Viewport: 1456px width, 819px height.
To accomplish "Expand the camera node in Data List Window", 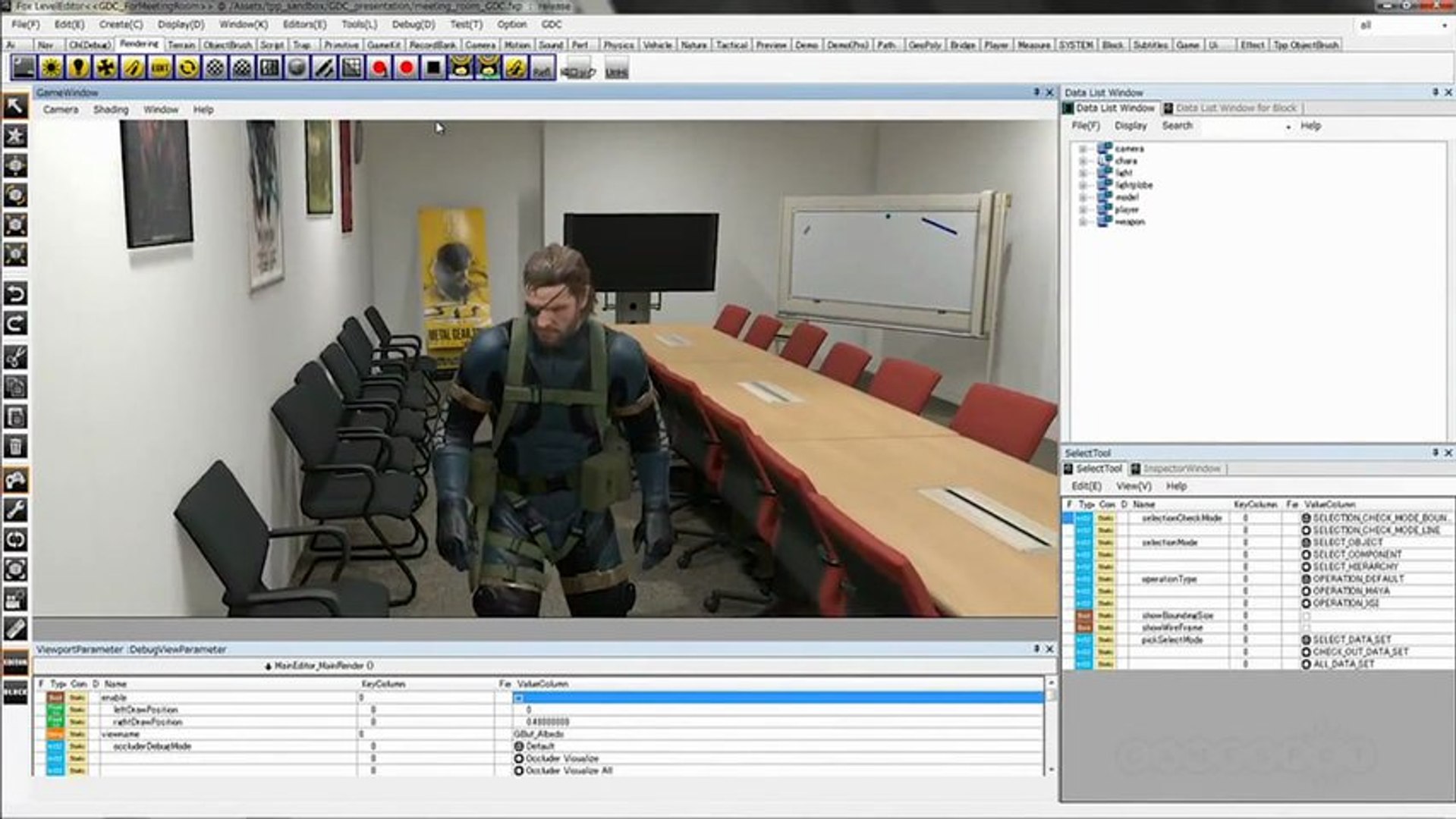I will click(1083, 149).
